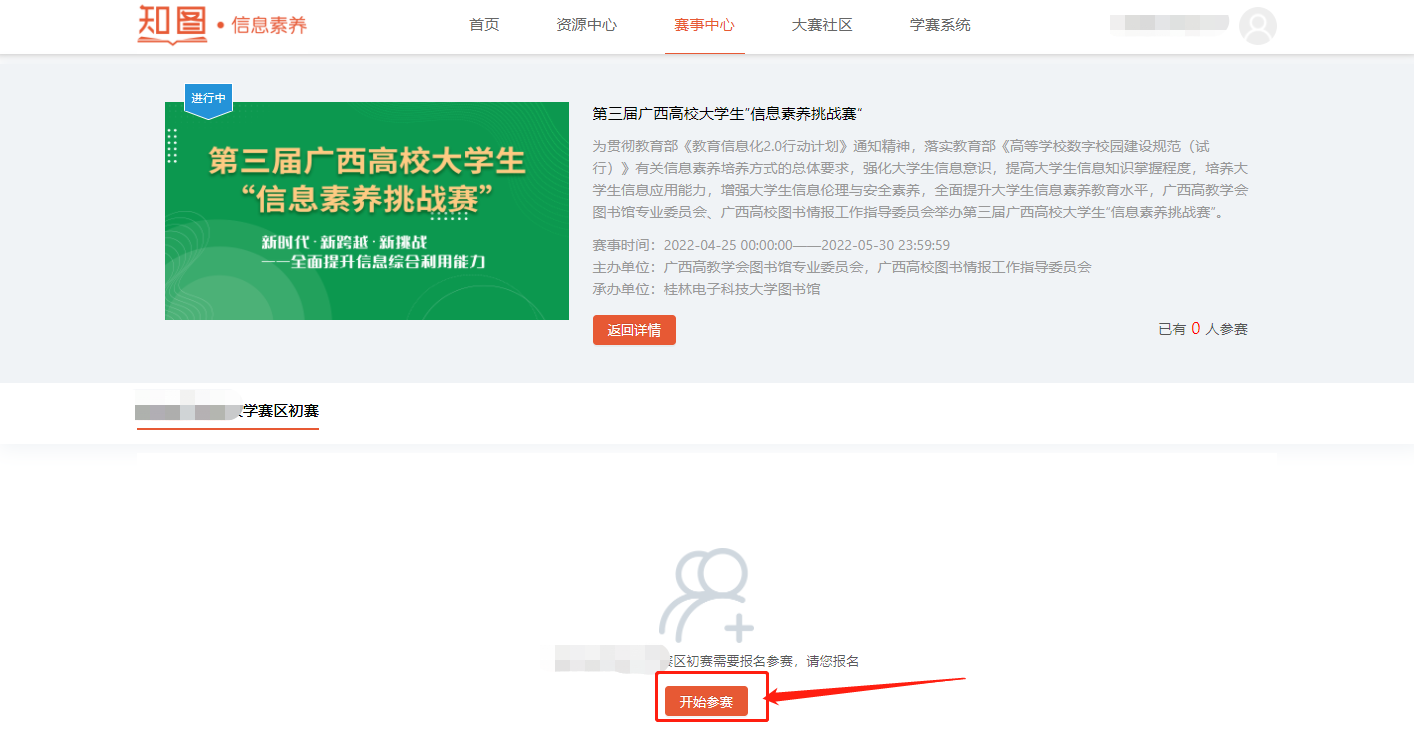1414x742 pixels.
Task: Open the 大赛社区 navigation item
Action: point(822,25)
